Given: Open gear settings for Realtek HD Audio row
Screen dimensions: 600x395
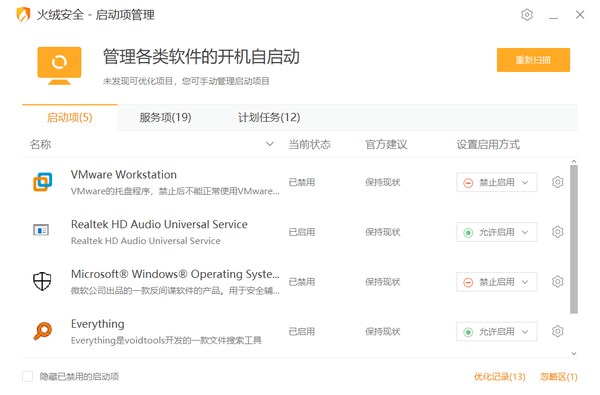Looking at the screenshot, I should tap(558, 232).
